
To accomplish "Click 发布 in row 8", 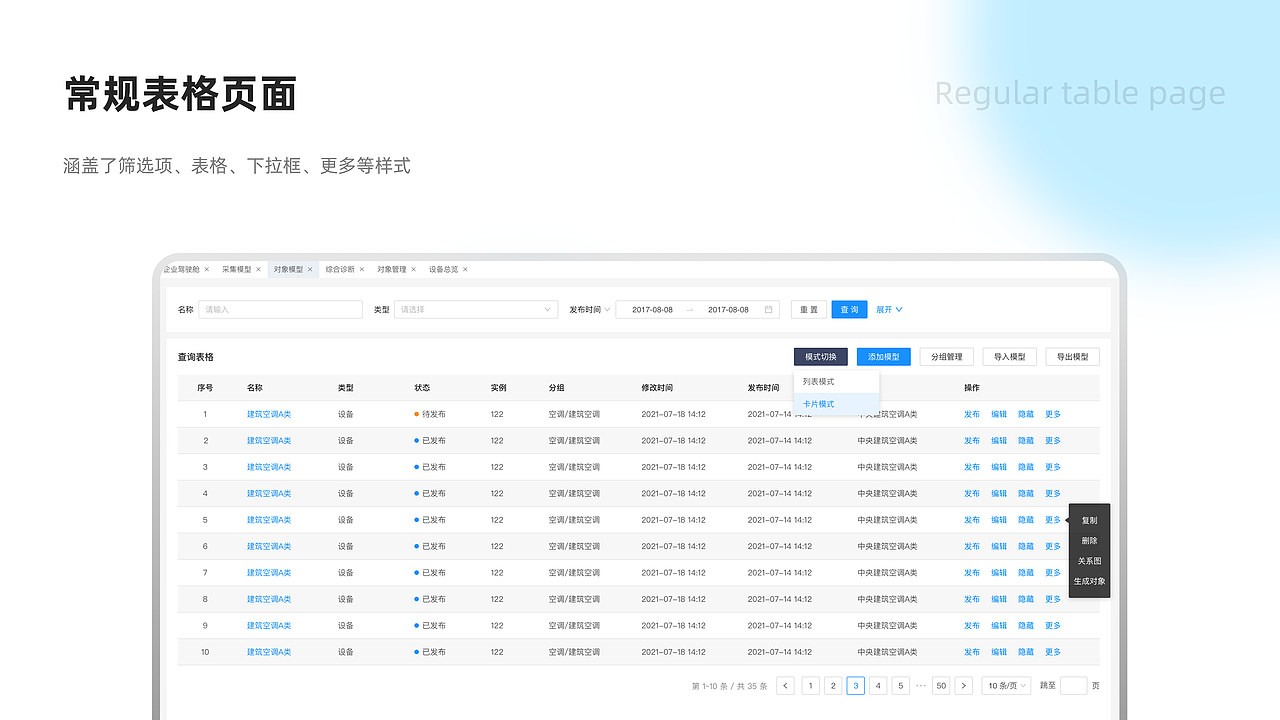I will pos(972,599).
